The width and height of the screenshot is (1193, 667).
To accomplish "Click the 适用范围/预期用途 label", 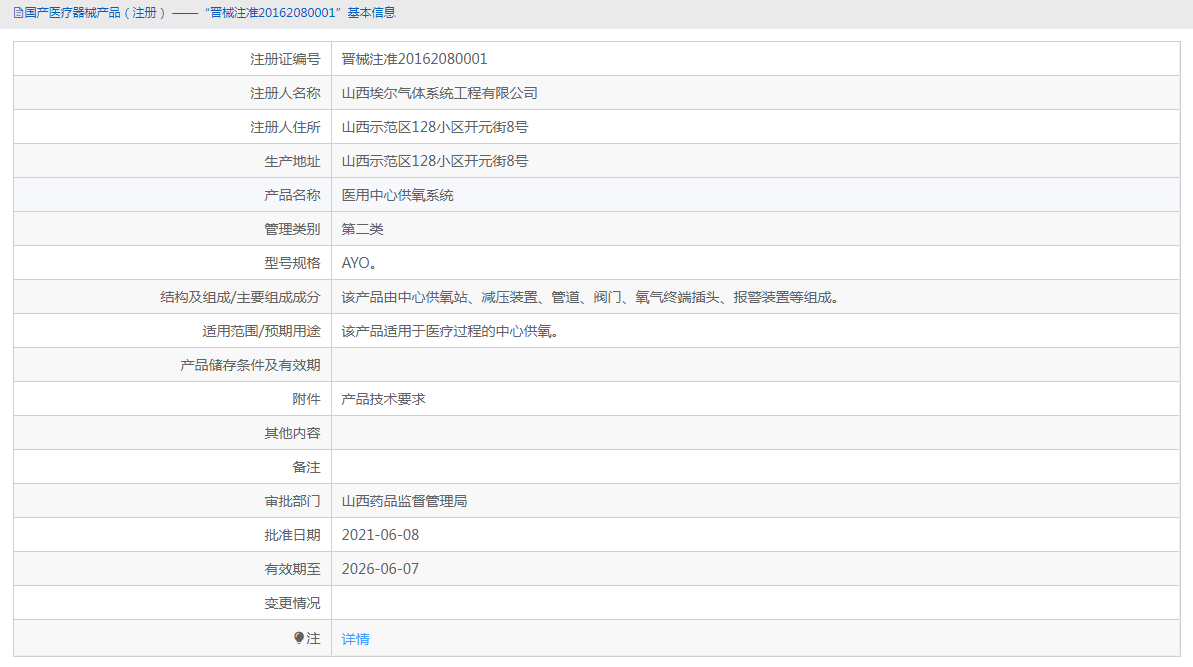I will point(261,332).
